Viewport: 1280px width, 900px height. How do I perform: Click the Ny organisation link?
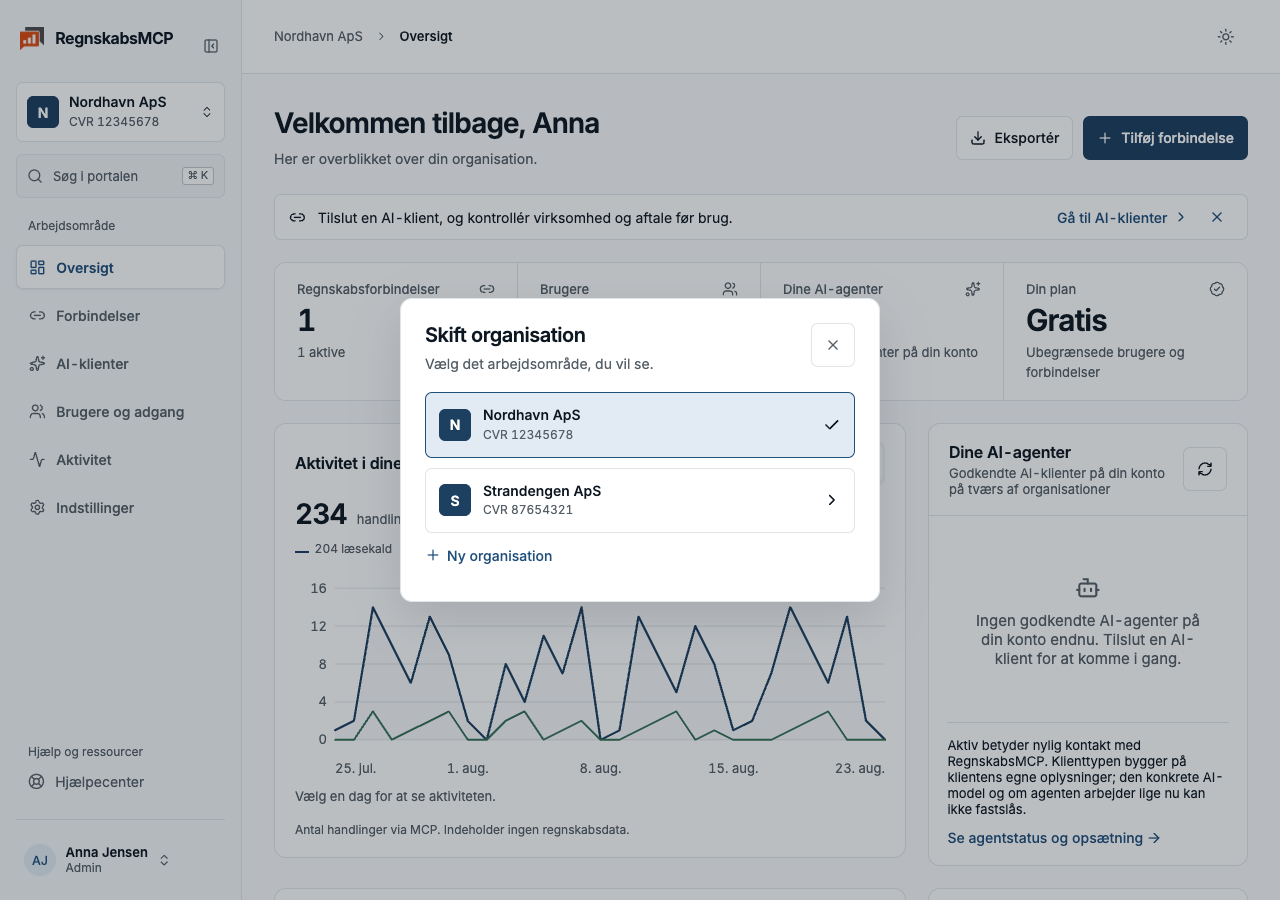pyautogui.click(x=489, y=556)
